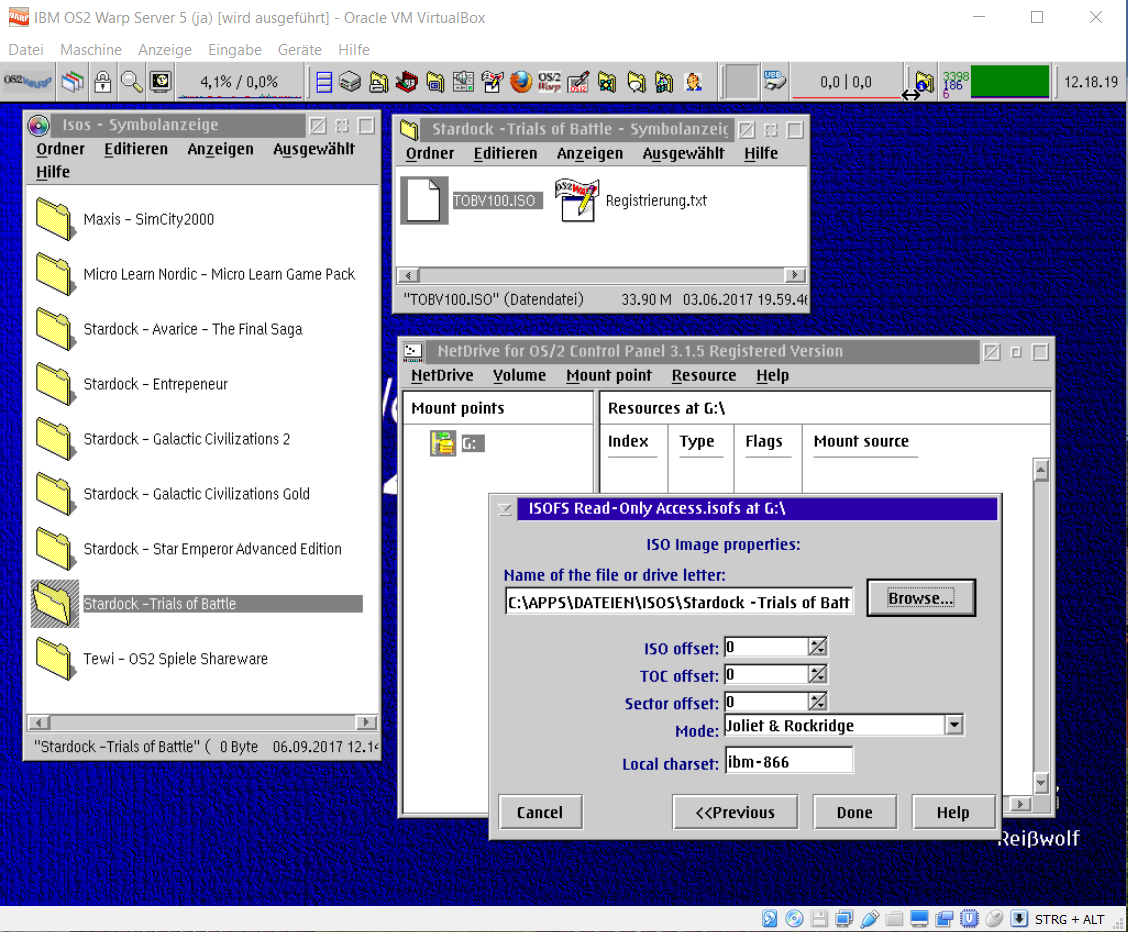Image resolution: width=1128 pixels, height=932 pixels.
Task: Open the drives icon in the top toolbar
Action: pyautogui.click(x=350, y=82)
